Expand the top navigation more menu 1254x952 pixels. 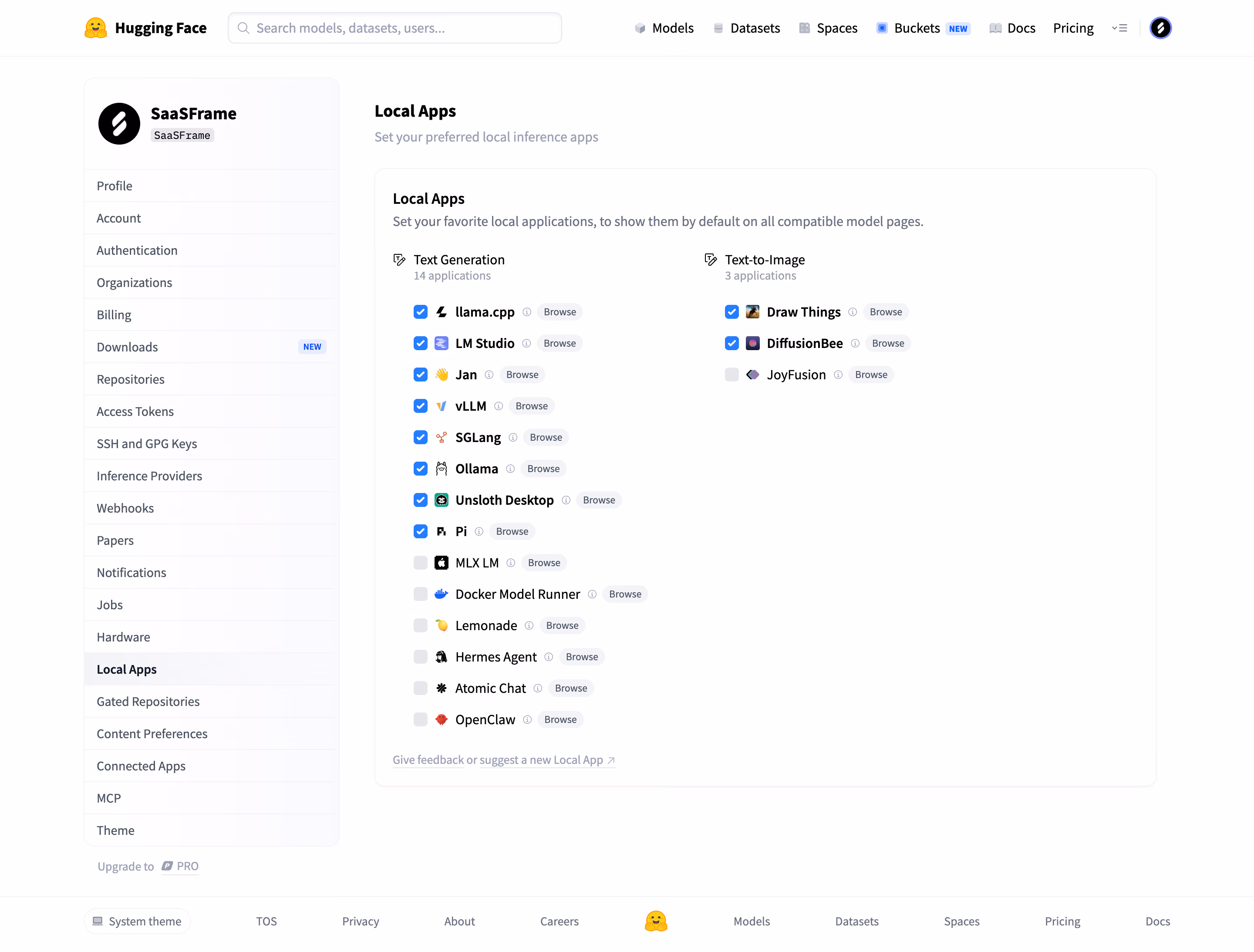(1119, 28)
